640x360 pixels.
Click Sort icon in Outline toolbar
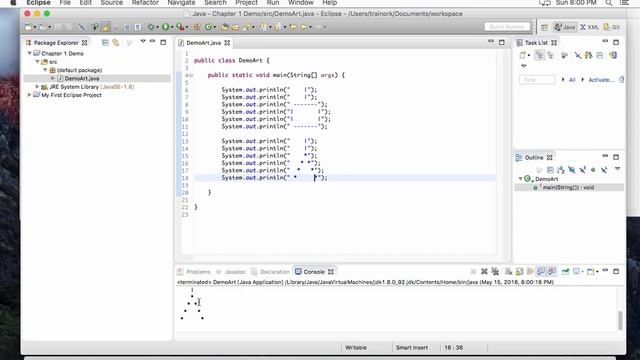(561, 170)
